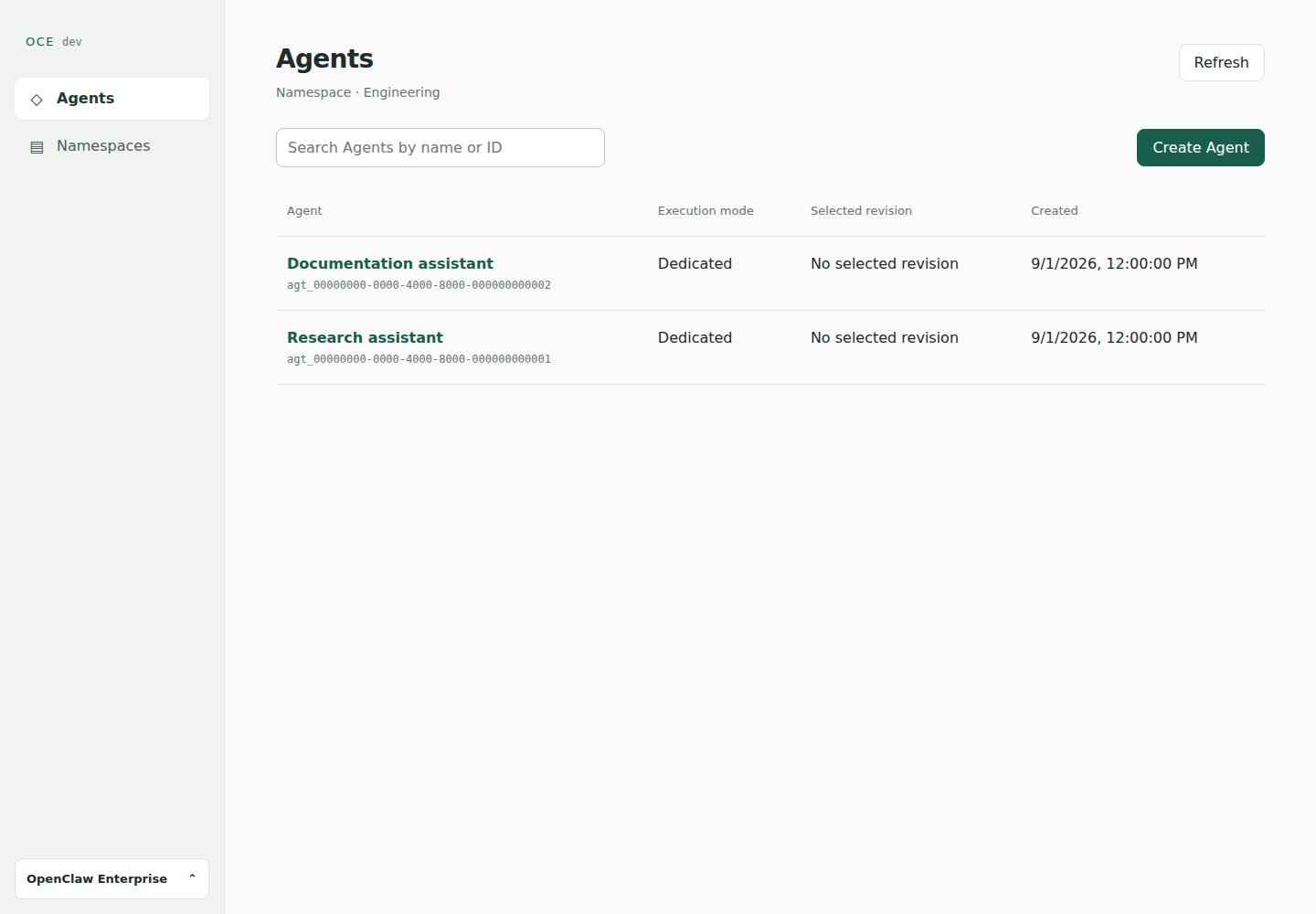Click the Agent column header

(304, 210)
